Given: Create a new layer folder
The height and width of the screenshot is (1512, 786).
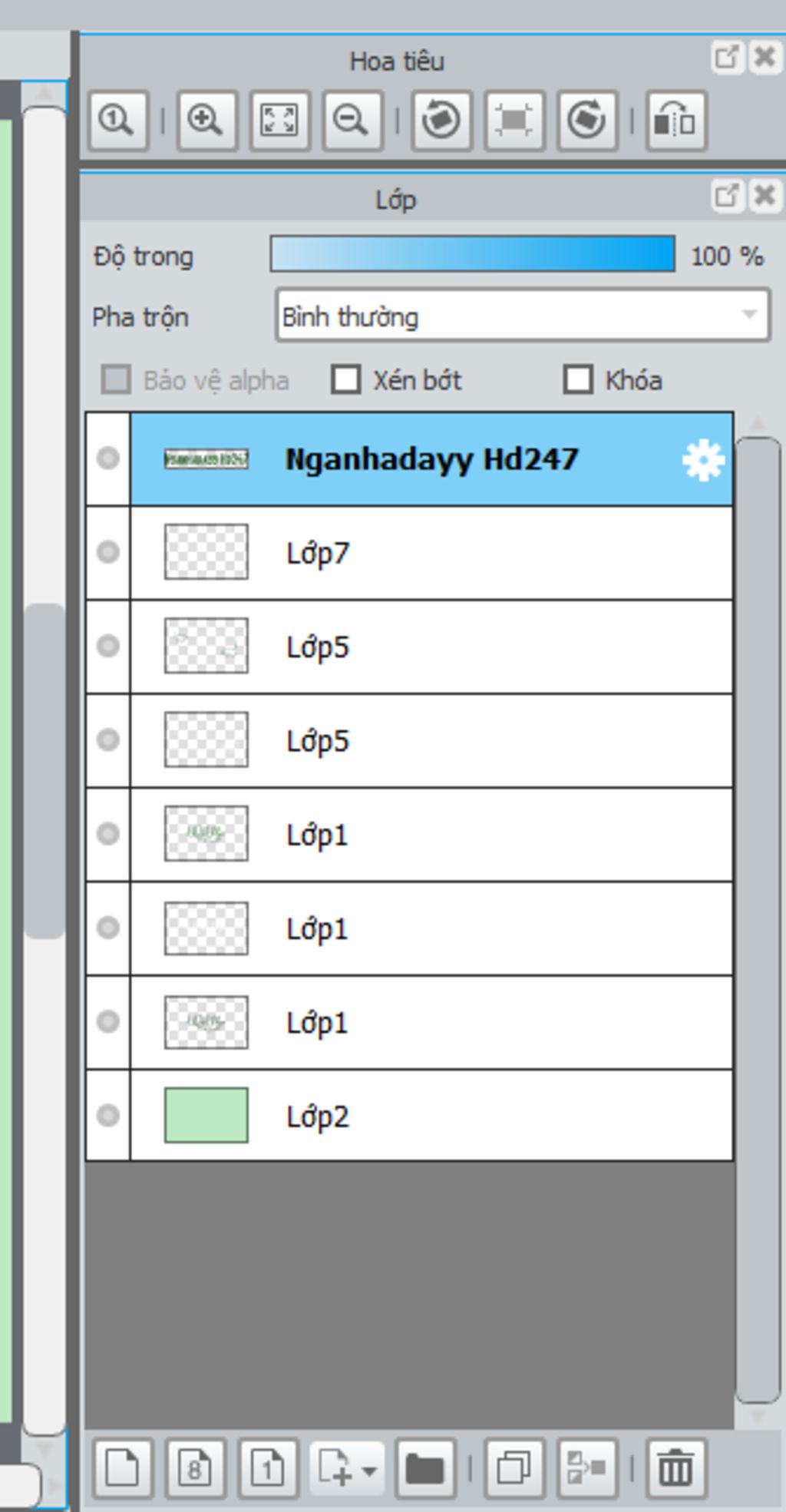Looking at the screenshot, I should (x=425, y=1468).
